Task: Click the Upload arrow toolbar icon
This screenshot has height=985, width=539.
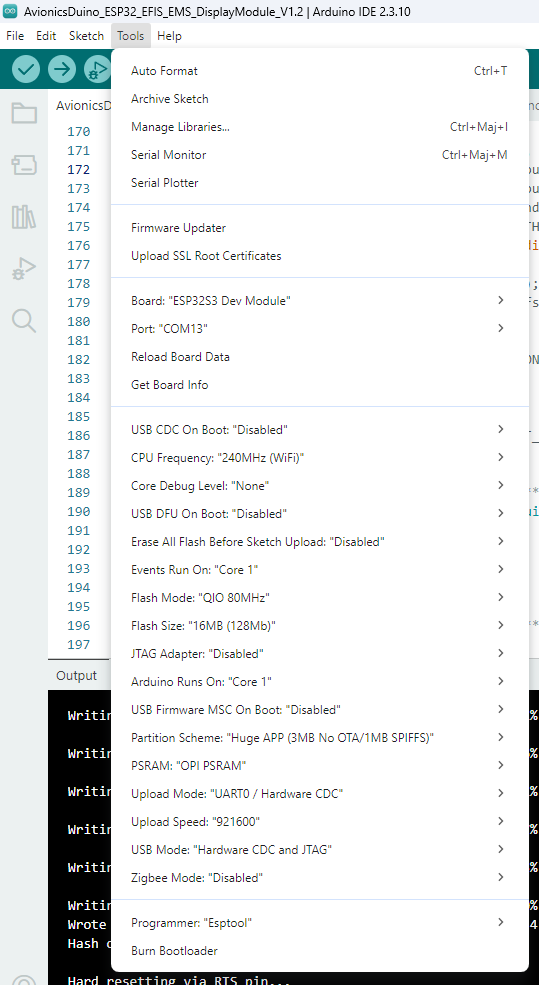Action: (62, 69)
